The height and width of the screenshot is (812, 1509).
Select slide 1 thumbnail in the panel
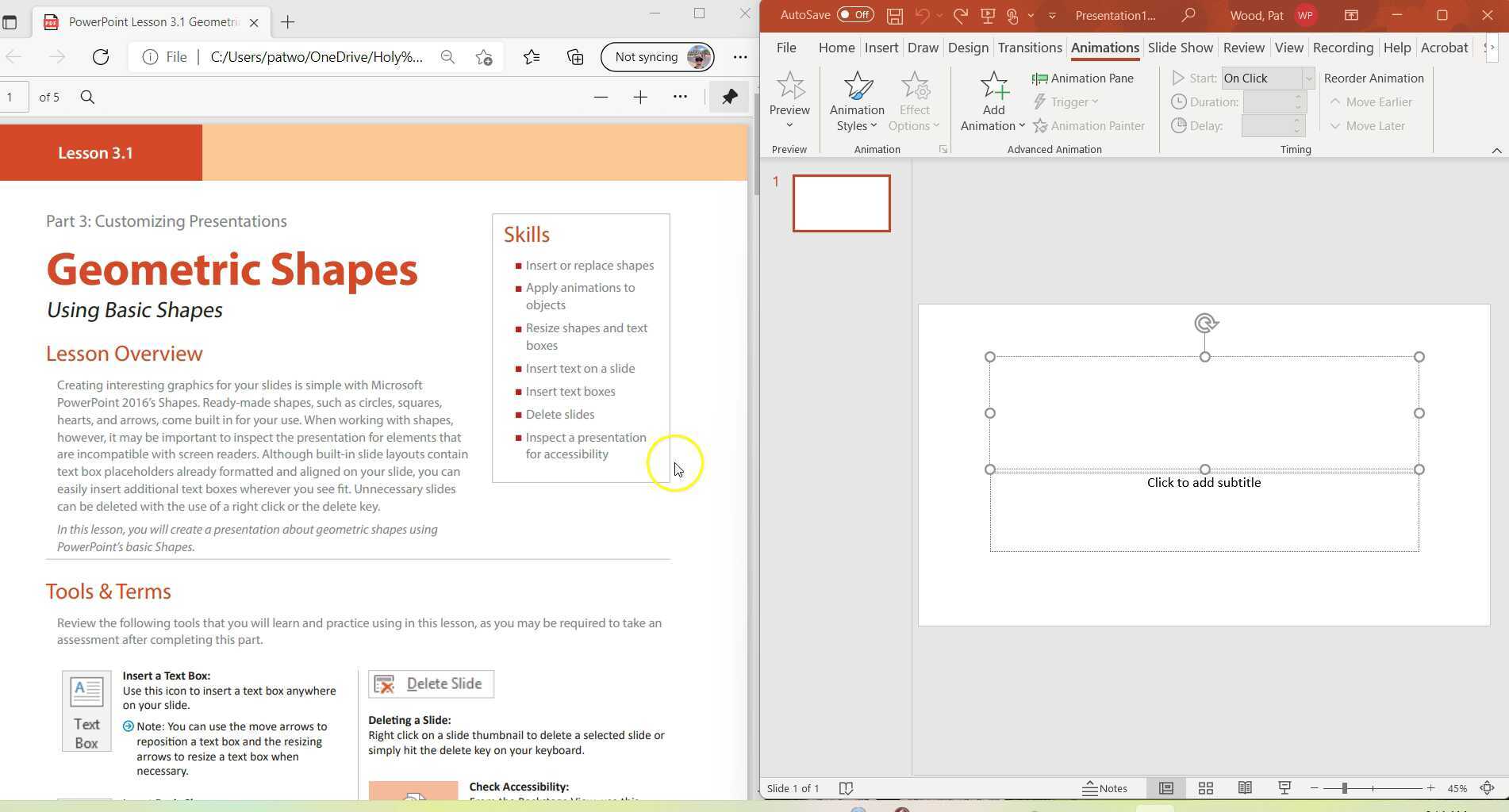click(841, 203)
